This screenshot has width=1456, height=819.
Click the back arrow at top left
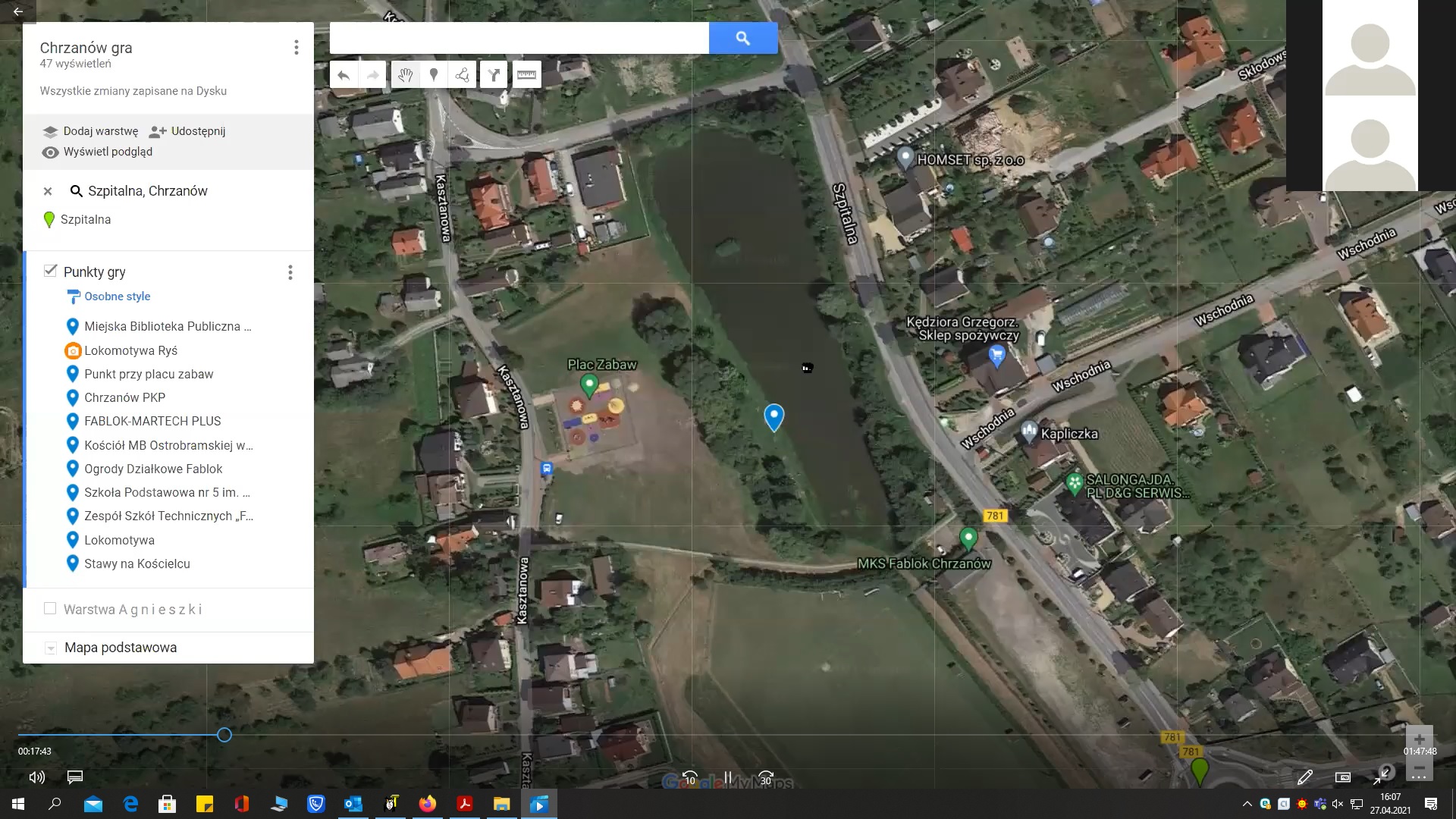click(x=18, y=11)
